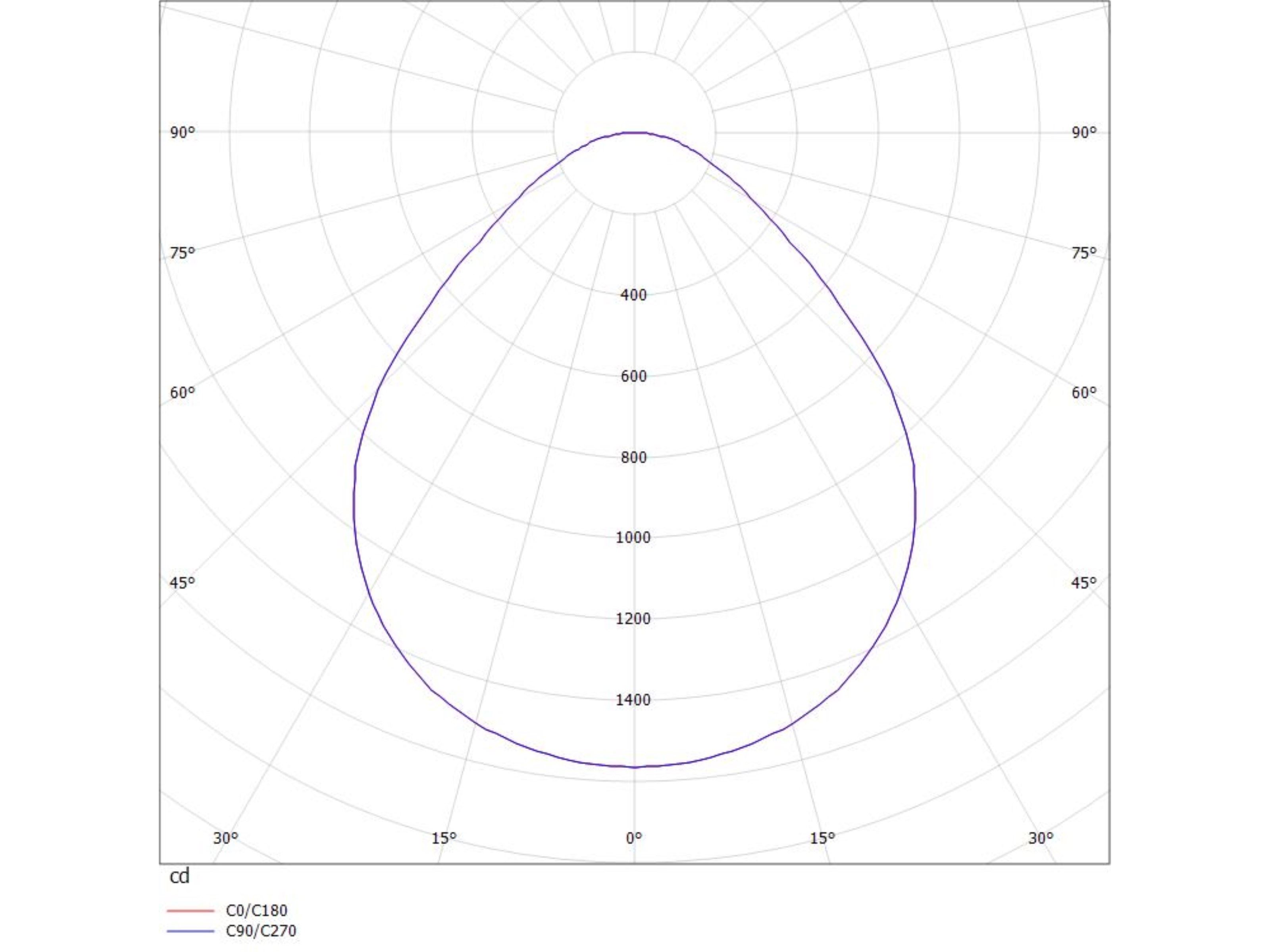
Task: Click the 1000 intensity ring label
Action: click(633, 538)
